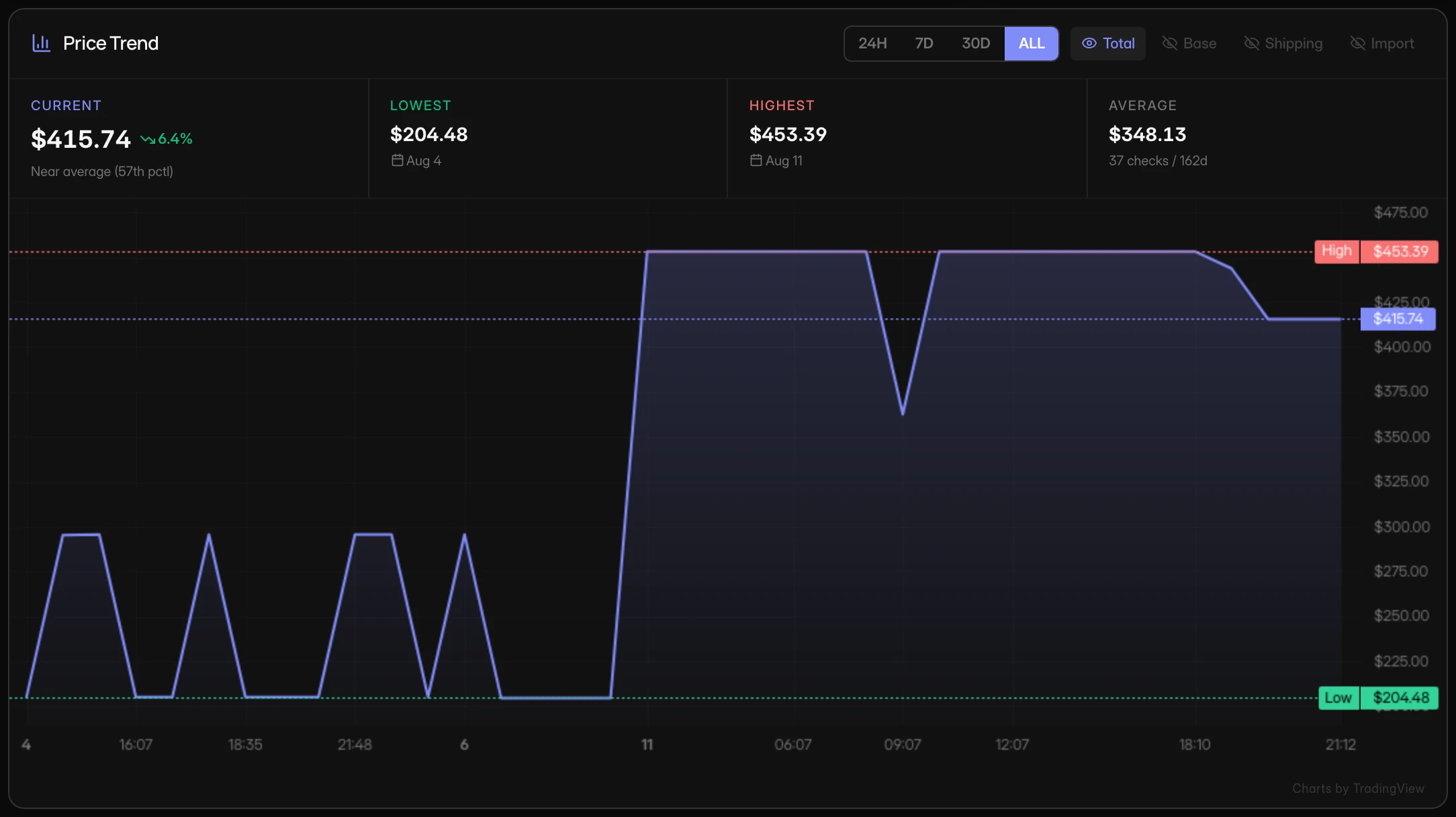Click the 12:07 time axis label
Image resolution: width=1456 pixels, height=817 pixels.
pos(1012,744)
